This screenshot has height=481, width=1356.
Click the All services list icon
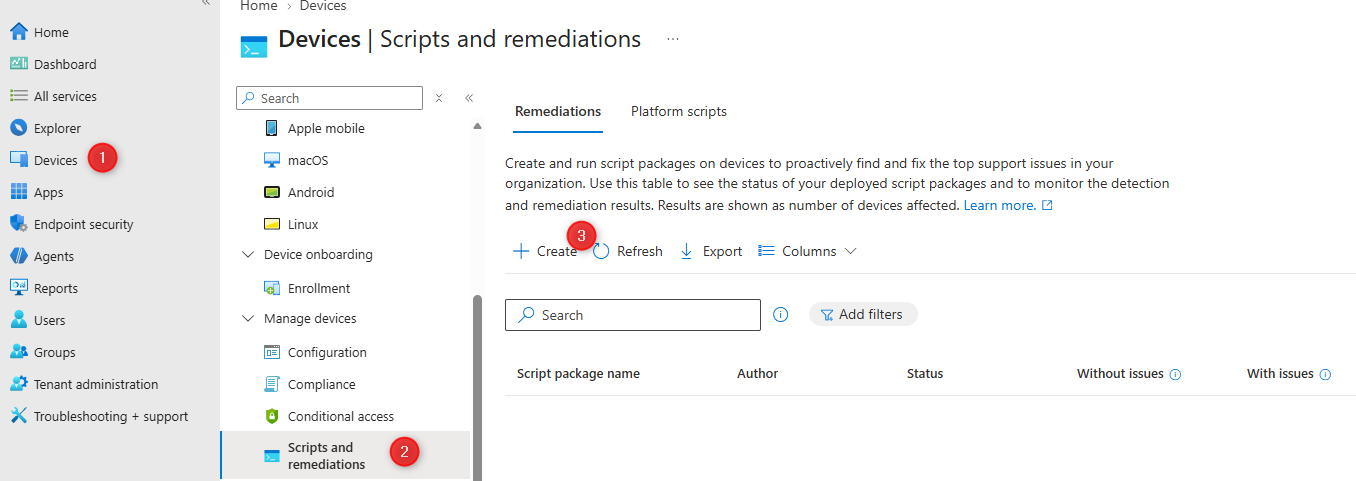click(x=18, y=96)
